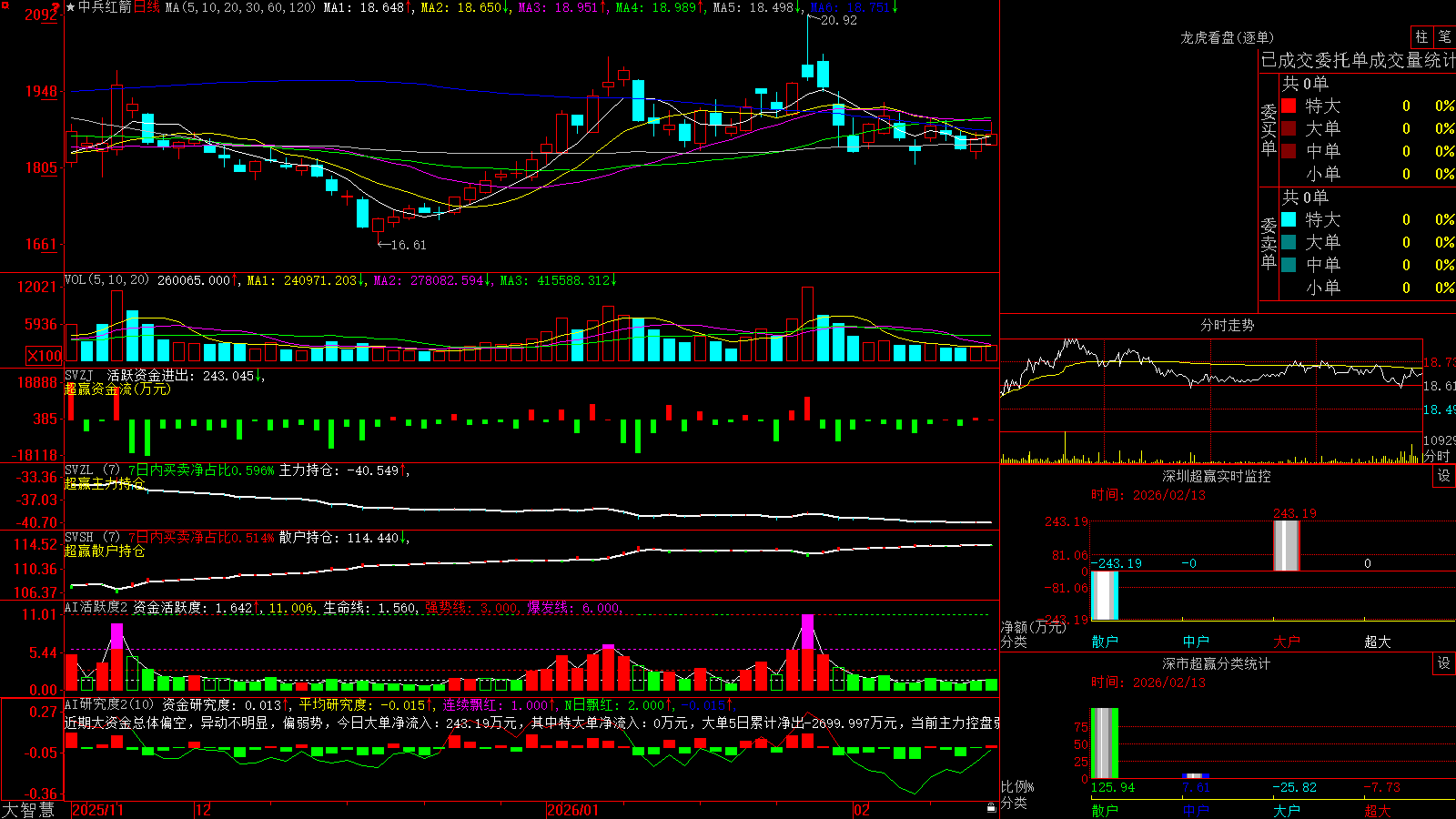Switch the order view to 笔 mode
This screenshot has height=819, width=1456.
[x=1445, y=37]
